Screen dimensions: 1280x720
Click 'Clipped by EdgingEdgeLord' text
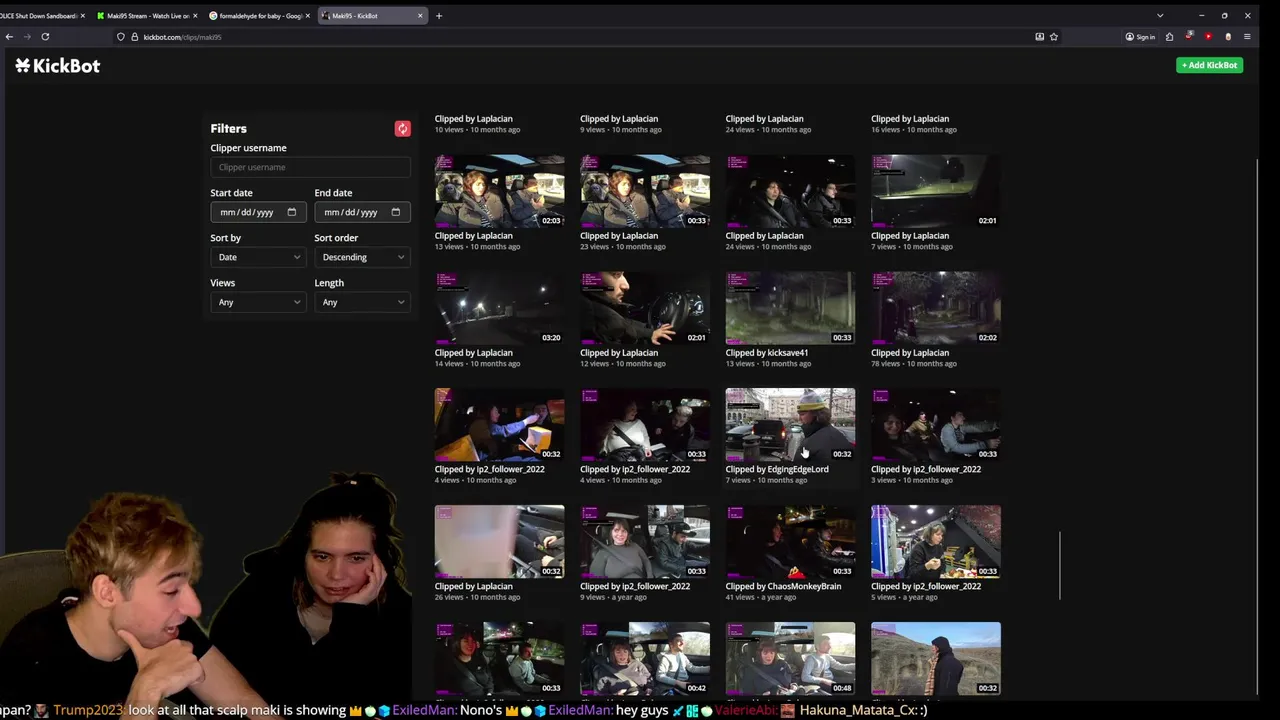[777, 469]
